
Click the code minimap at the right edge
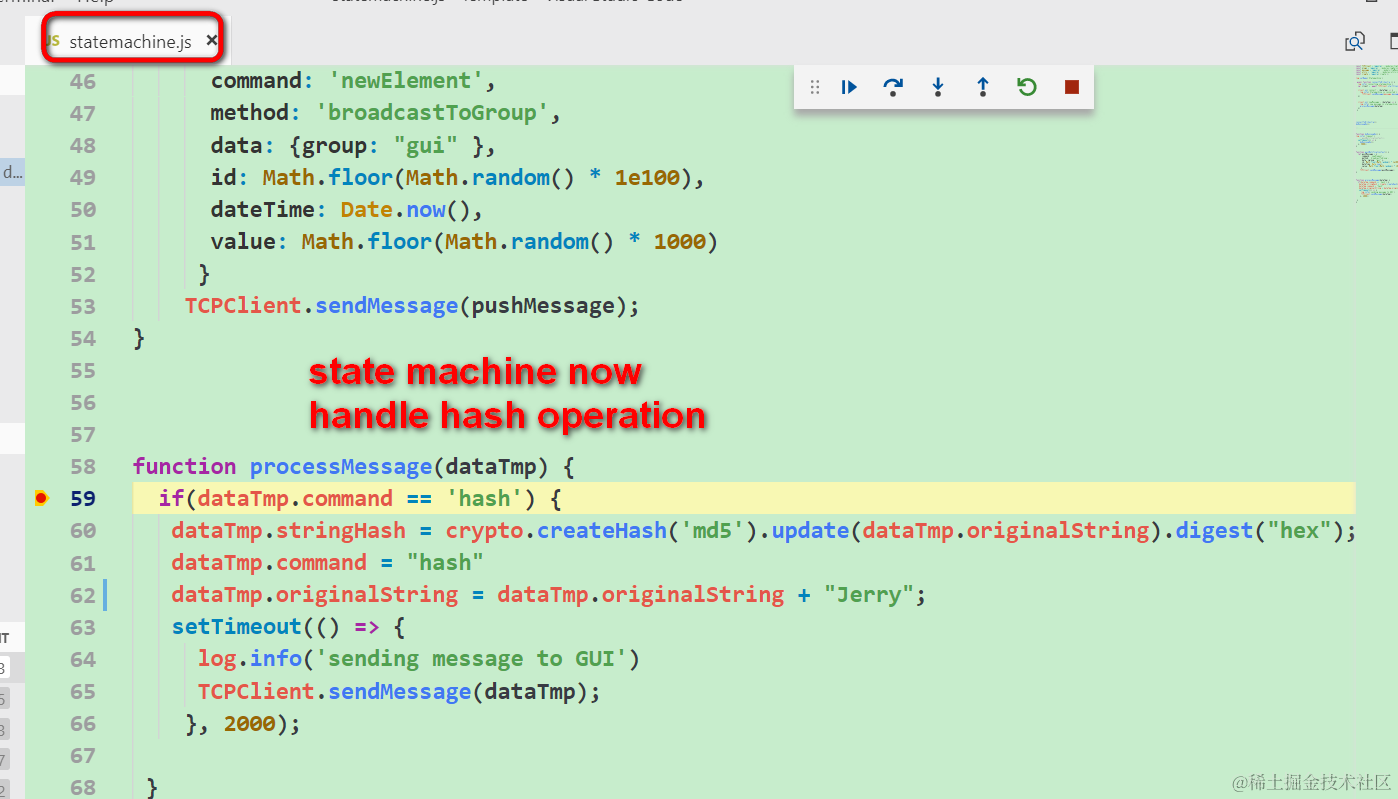click(x=1376, y=134)
